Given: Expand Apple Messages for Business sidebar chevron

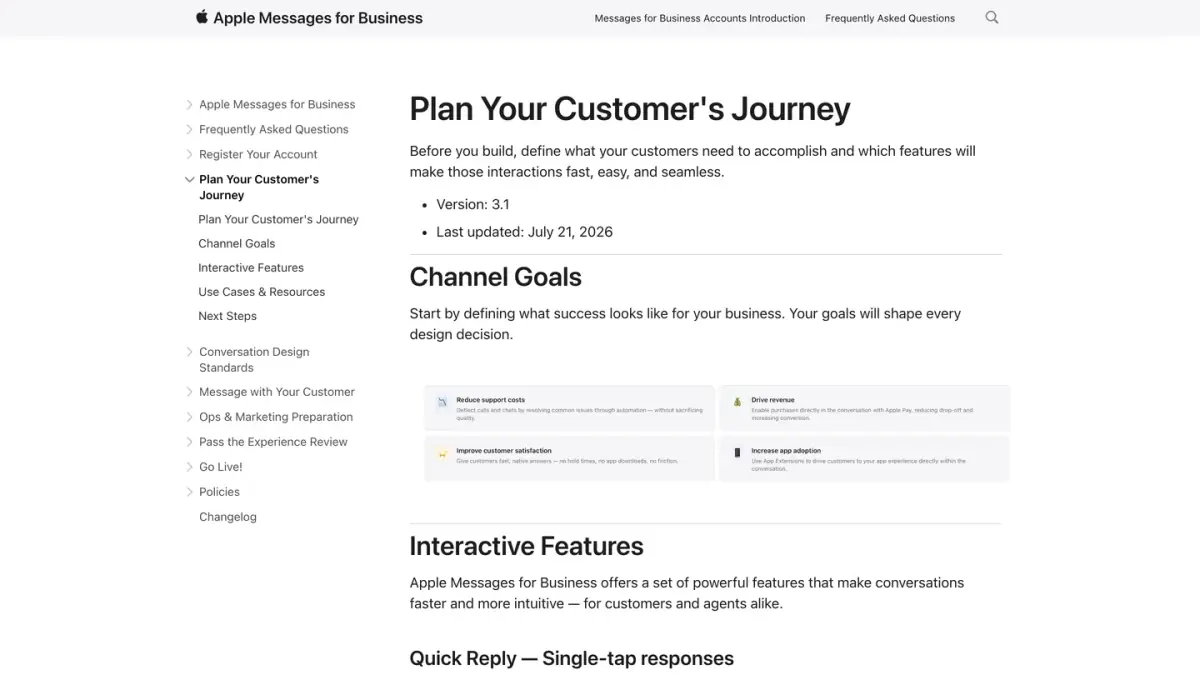Looking at the screenshot, I should (190, 104).
